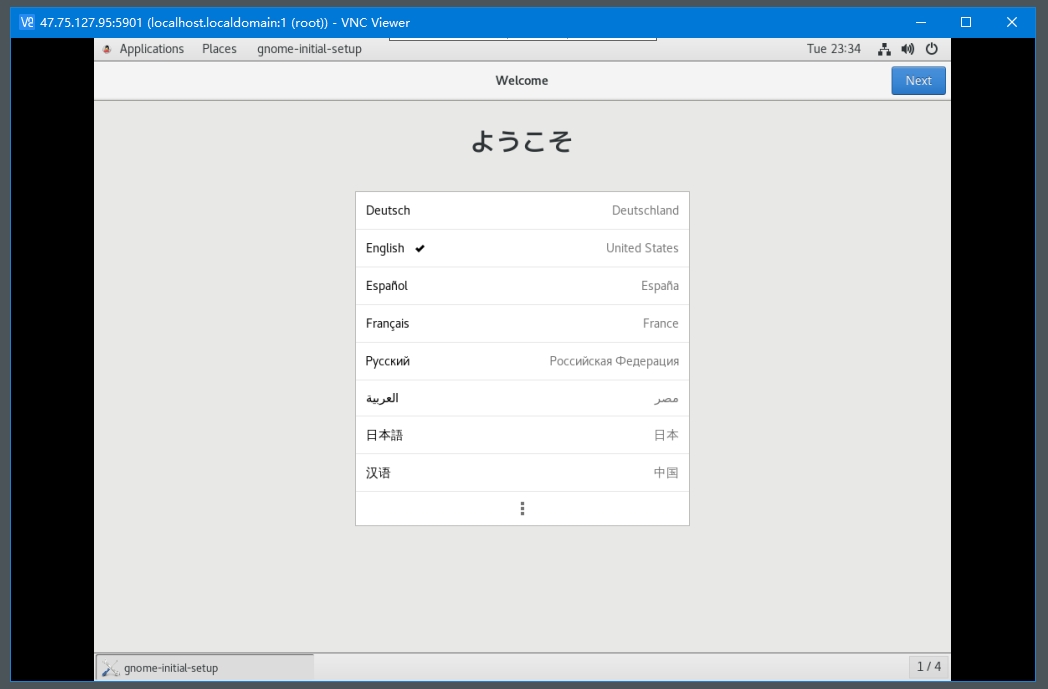The image size is (1048, 689).
Task: Choose 日本語 language row
Action: click(522, 435)
